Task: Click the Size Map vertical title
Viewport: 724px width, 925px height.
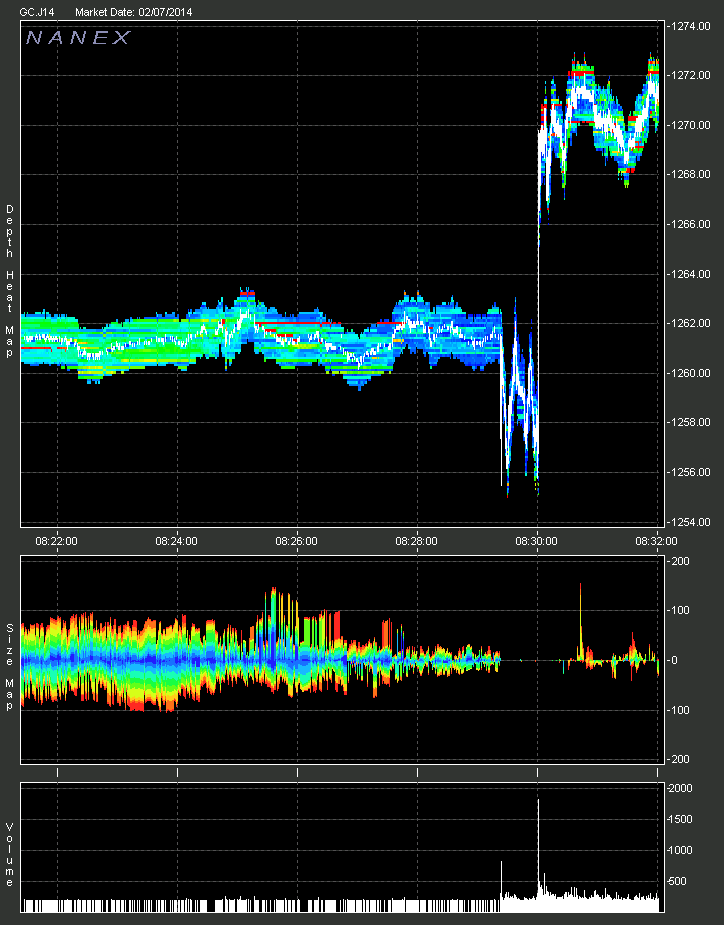Action: (9, 667)
